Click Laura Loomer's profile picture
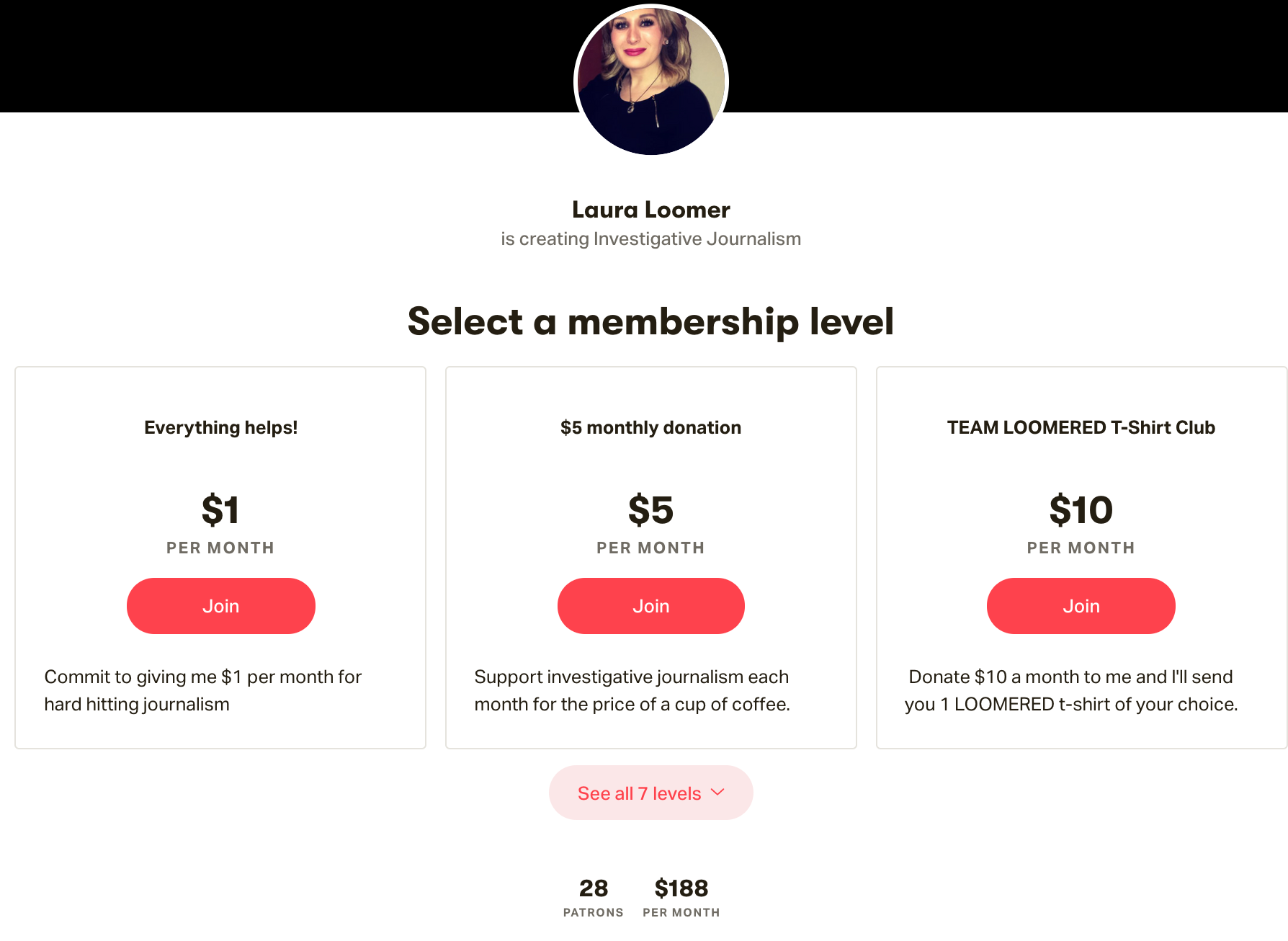The width and height of the screenshot is (1288, 941). 650,81
